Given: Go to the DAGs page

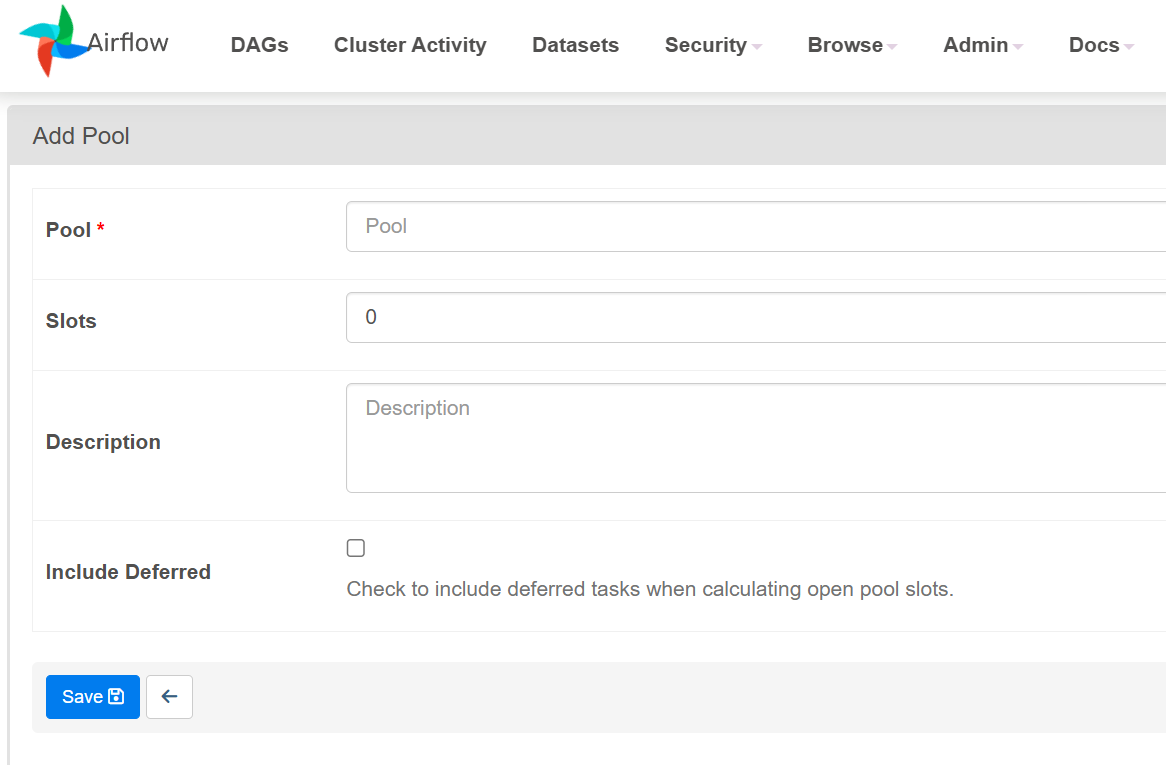Looking at the screenshot, I should point(259,45).
